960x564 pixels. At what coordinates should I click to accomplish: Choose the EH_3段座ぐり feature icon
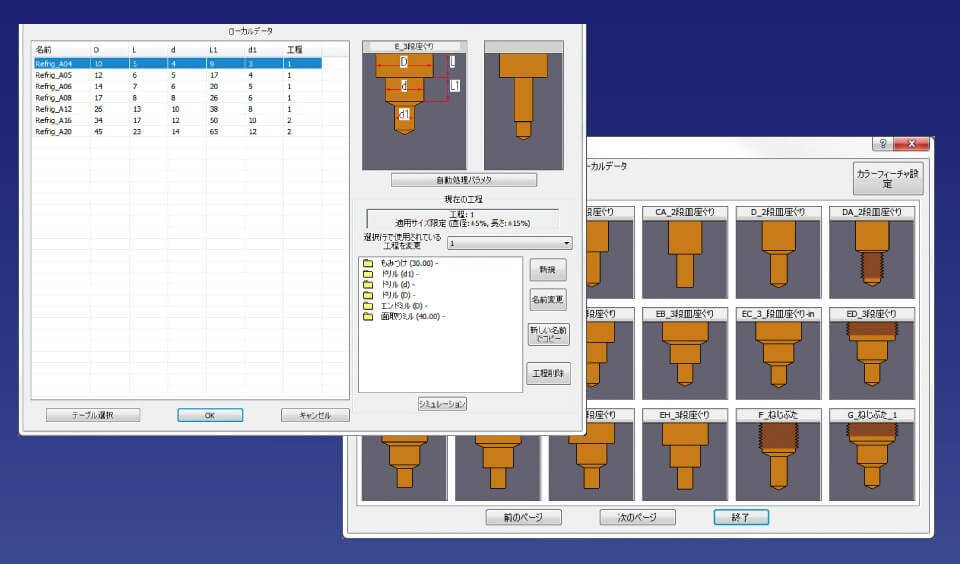pos(684,456)
